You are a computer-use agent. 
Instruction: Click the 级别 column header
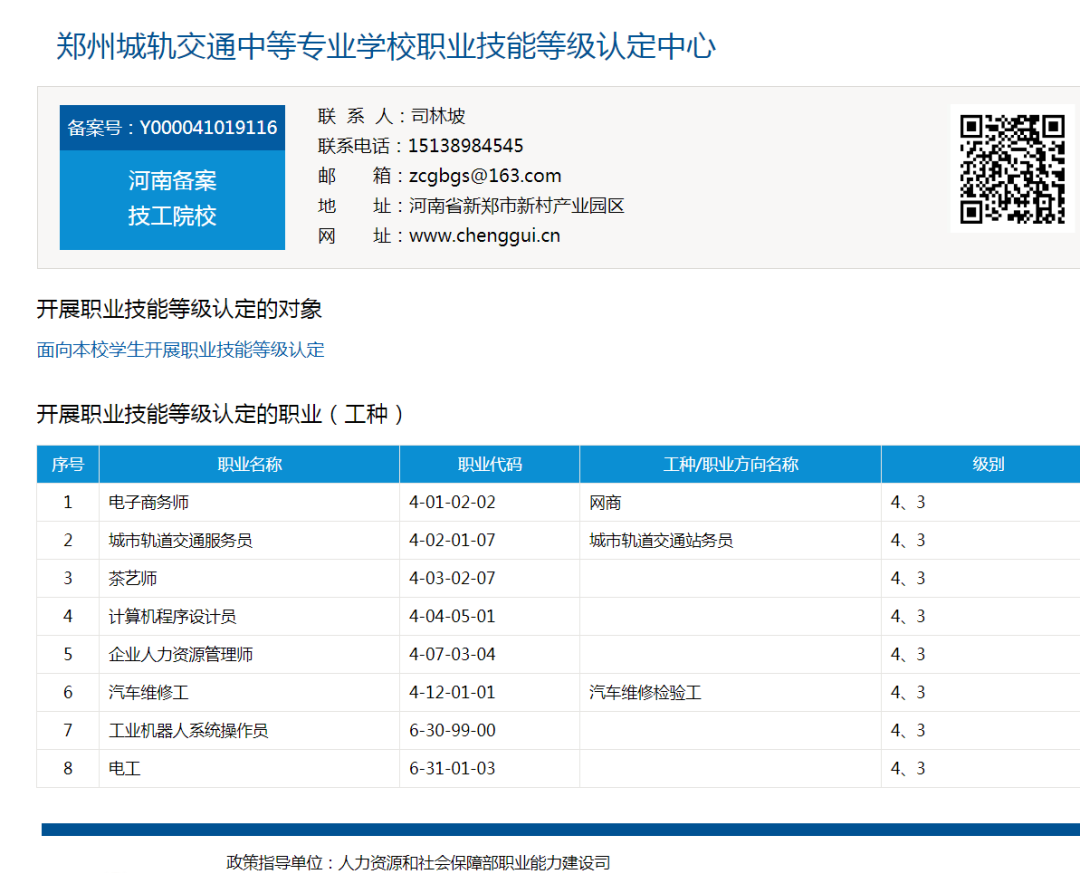pos(988,464)
